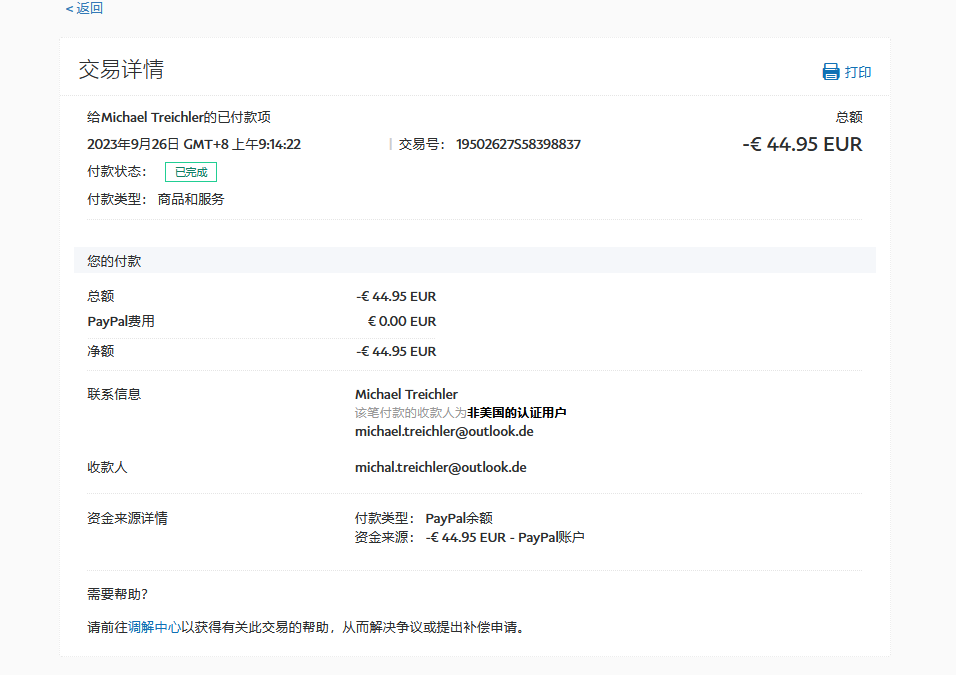The height and width of the screenshot is (675, 956).
Task: Click the bold 非美国的认证用户 text
Action: coord(517,413)
